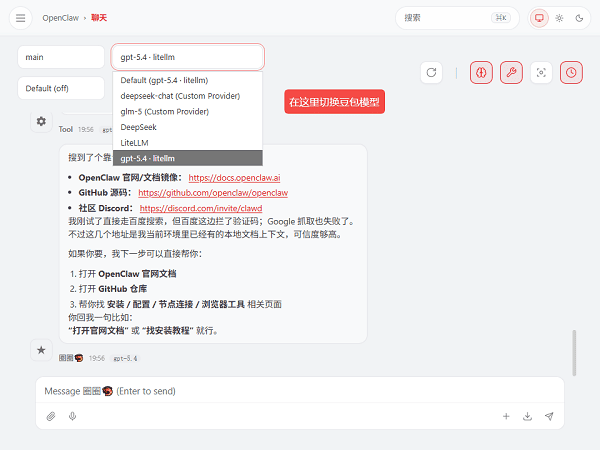This screenshot has height=450, width=600.
Task: Switch to system theme monitor icon
Action: pyautogui.click(x=539, y=18)
